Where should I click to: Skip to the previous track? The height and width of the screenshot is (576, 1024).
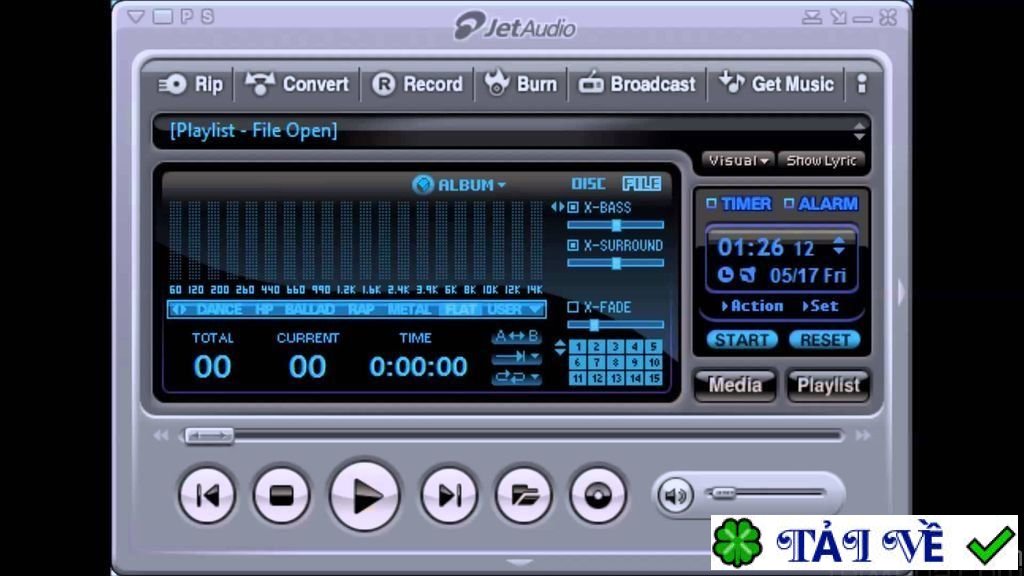click(x=207, y=496)
